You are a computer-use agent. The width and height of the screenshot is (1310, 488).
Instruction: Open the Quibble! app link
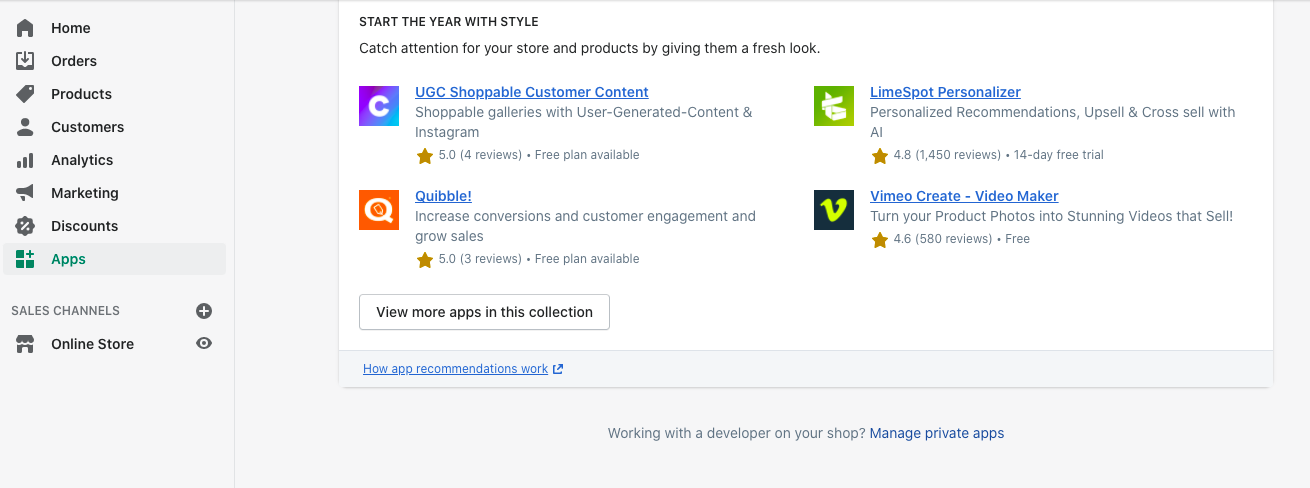tap(443, 196)
